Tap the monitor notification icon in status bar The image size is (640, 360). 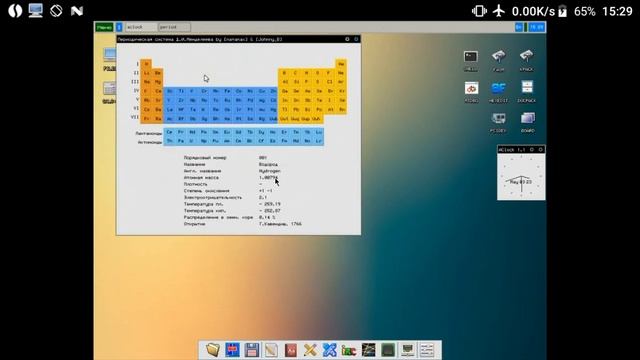click(x=36, y=11)
